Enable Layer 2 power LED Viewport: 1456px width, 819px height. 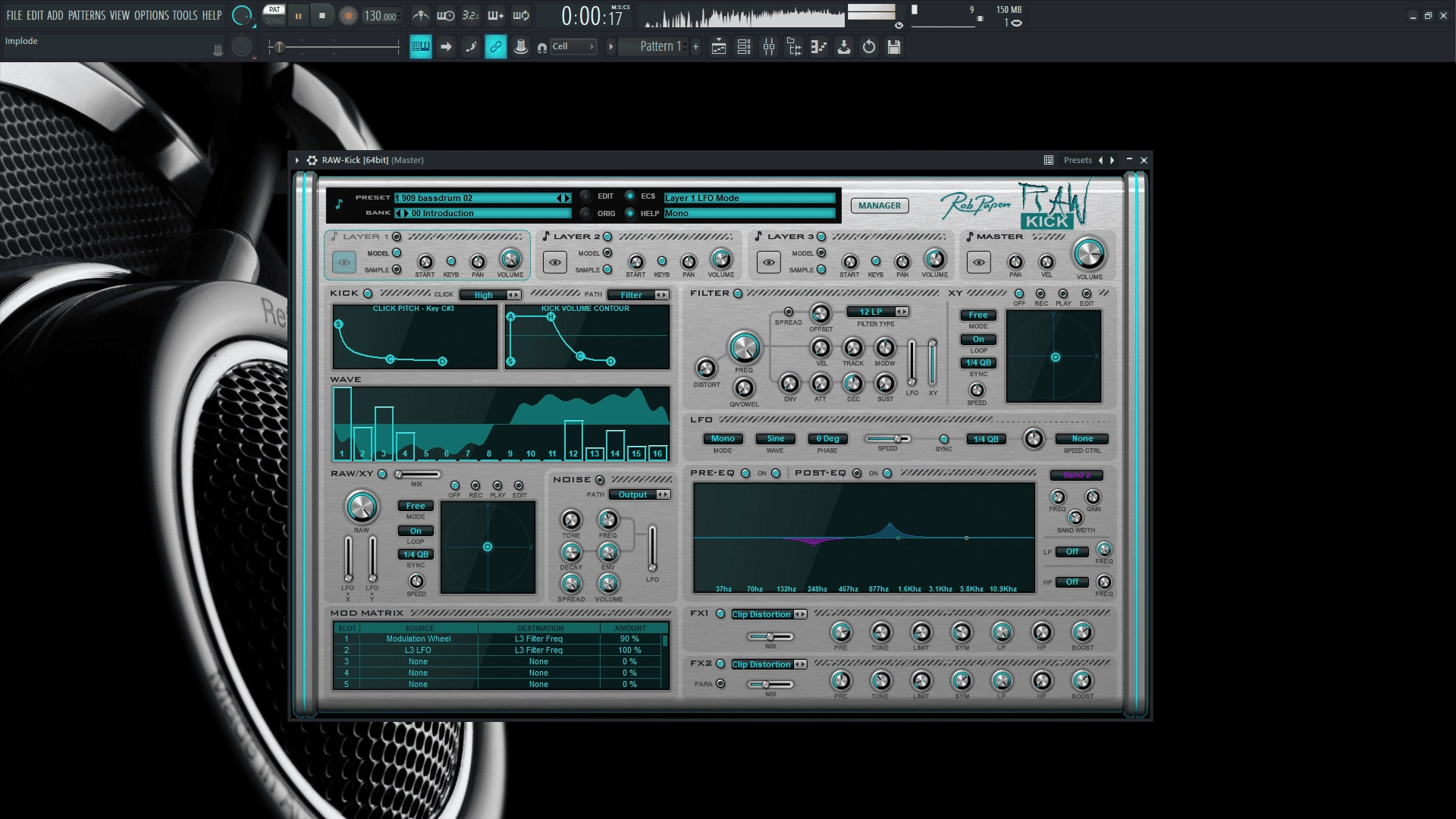607,237
